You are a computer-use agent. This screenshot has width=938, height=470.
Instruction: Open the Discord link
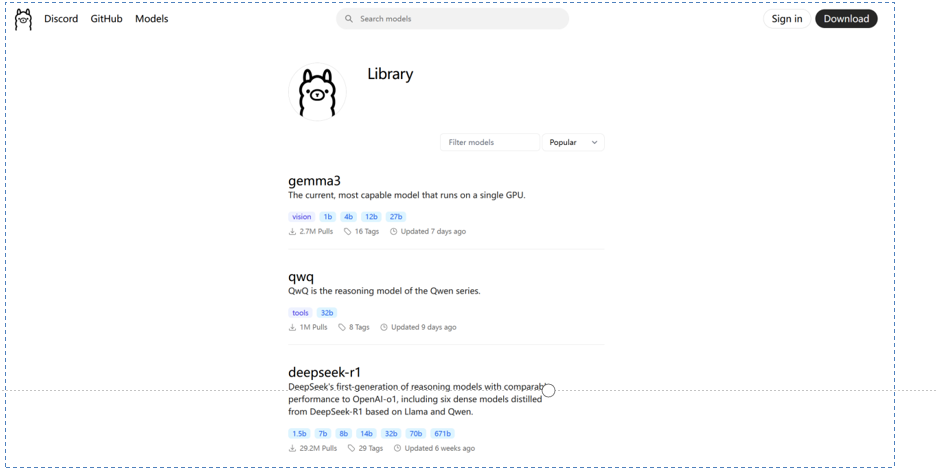[61, 19]
